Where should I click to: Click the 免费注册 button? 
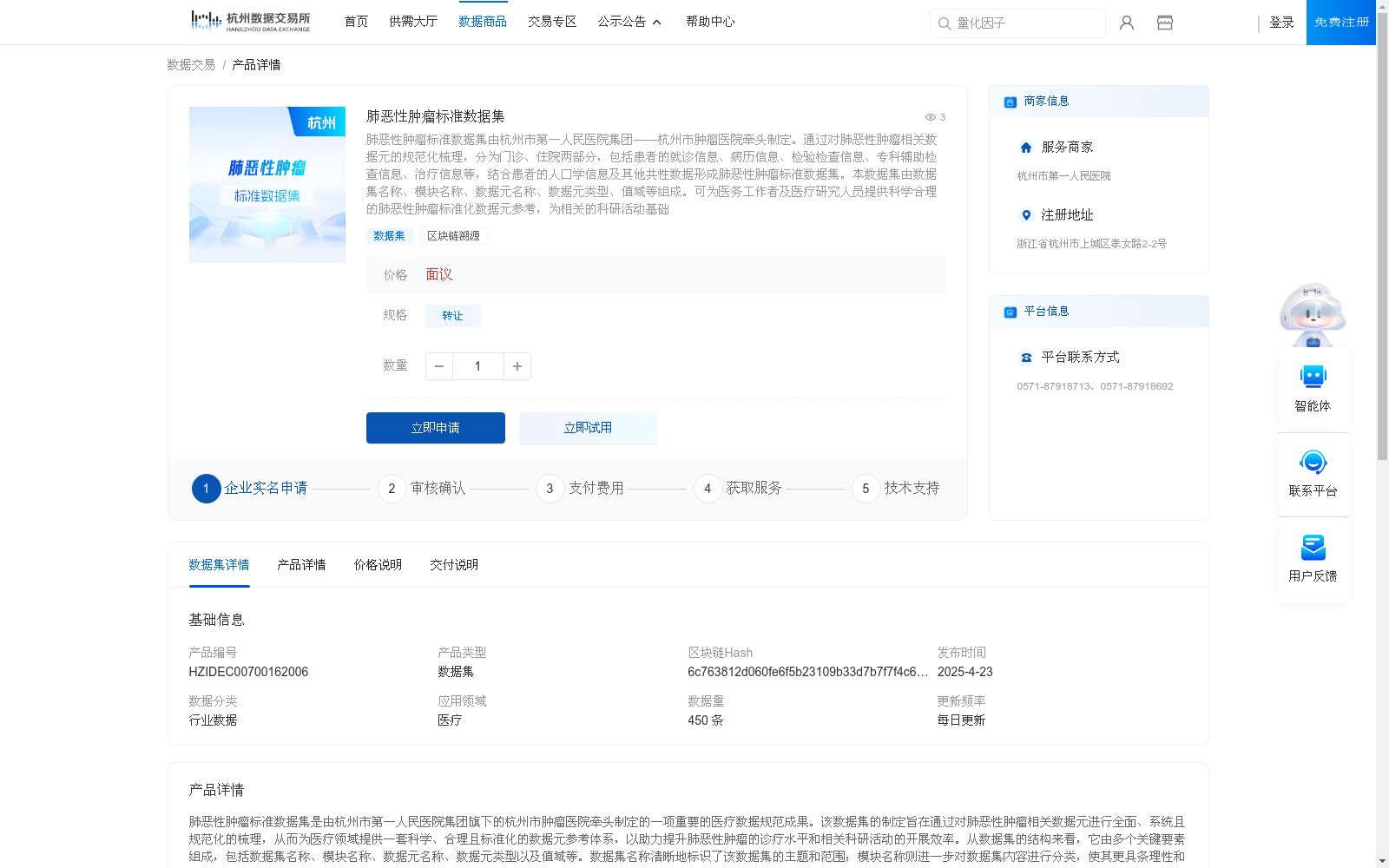(1341, 23)
